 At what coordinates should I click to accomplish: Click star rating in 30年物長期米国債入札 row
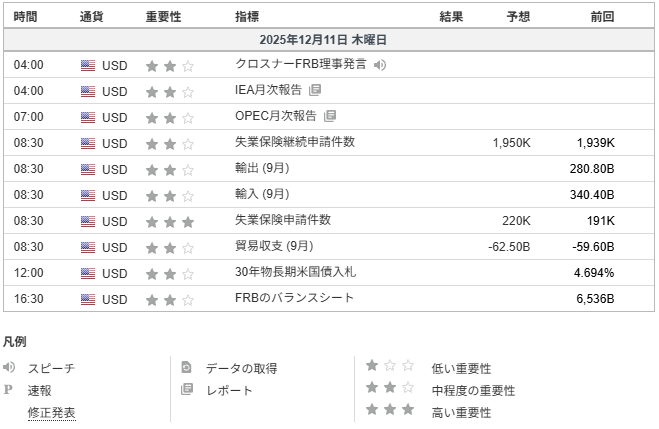coord(170,273)
